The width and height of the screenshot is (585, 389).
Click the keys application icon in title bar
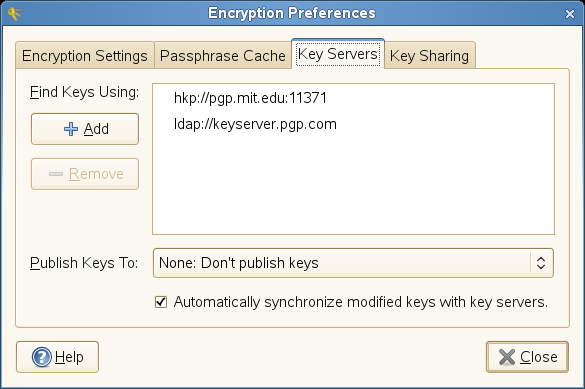(14, 13)
